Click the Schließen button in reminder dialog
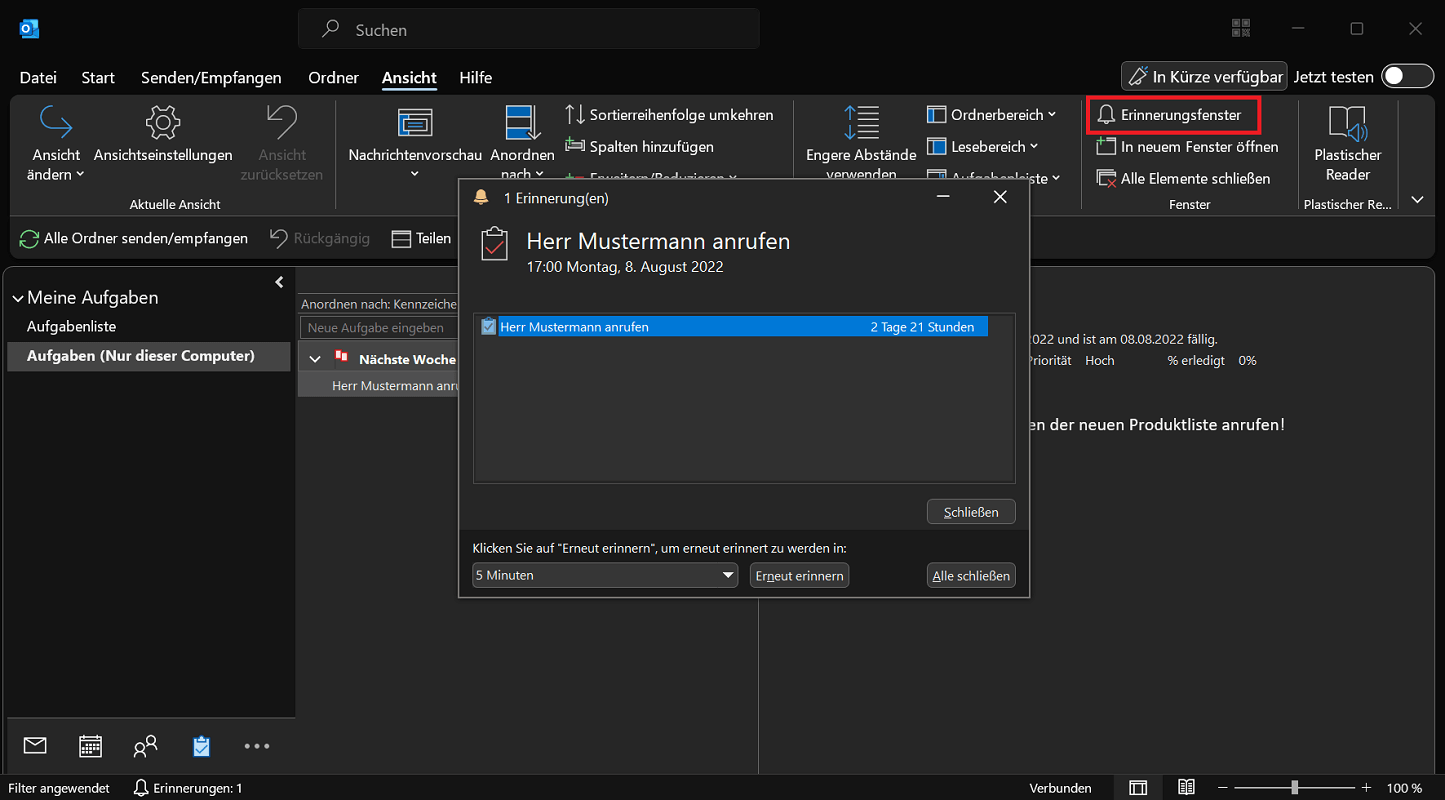 click(x=971, y=512)
